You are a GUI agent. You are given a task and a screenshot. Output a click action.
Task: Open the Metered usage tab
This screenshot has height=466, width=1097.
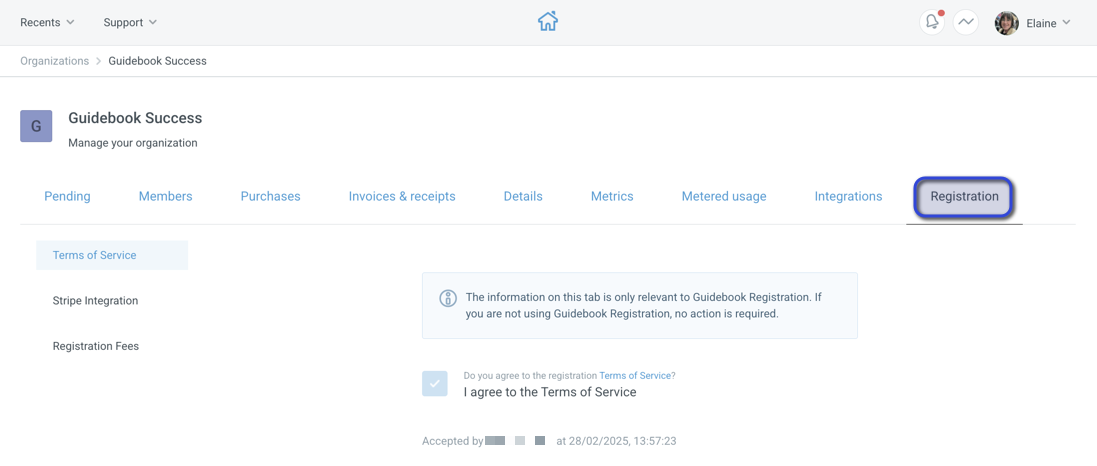coord(723,197)
